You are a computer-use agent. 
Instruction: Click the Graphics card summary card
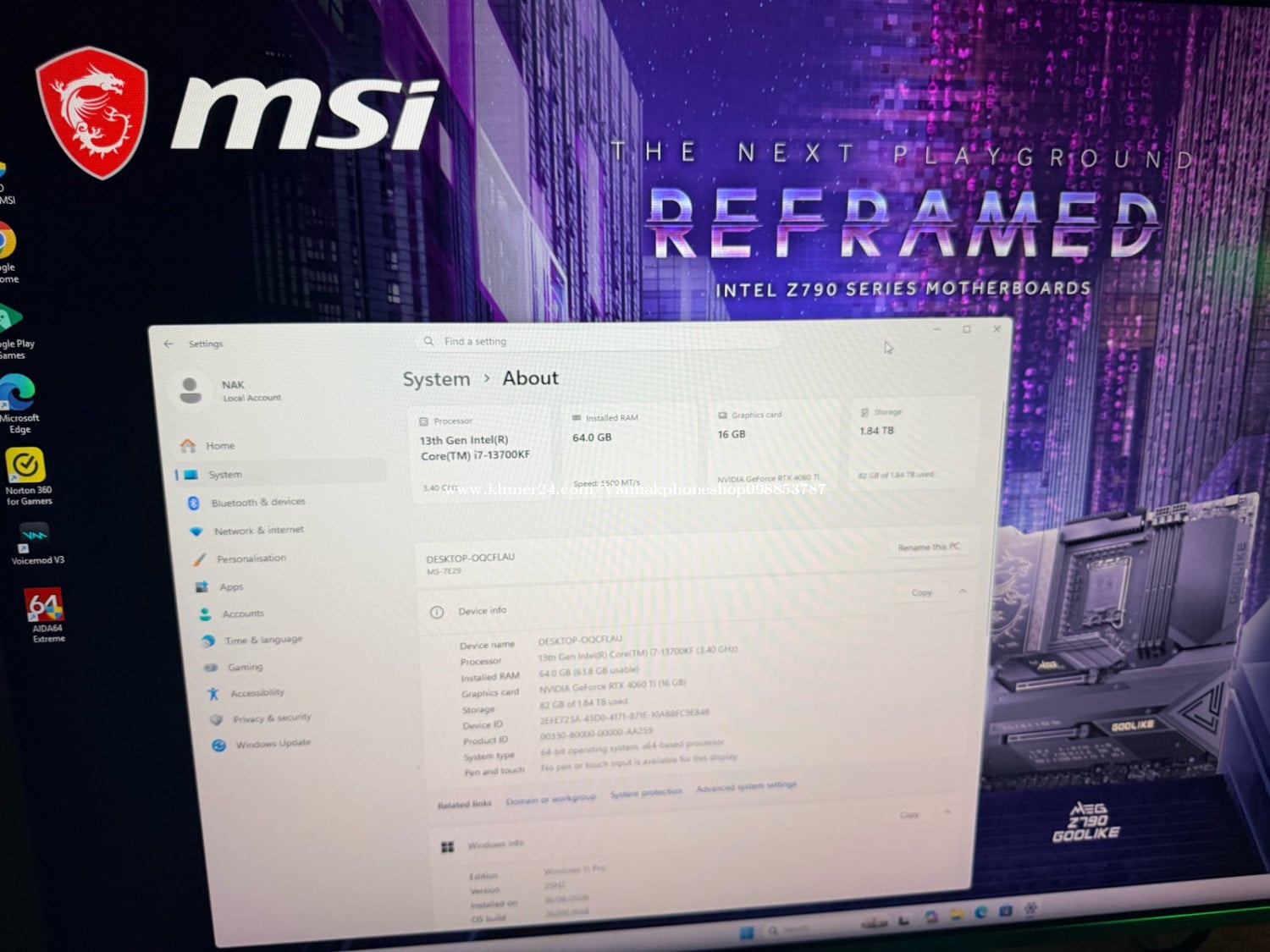pos(774,447)
